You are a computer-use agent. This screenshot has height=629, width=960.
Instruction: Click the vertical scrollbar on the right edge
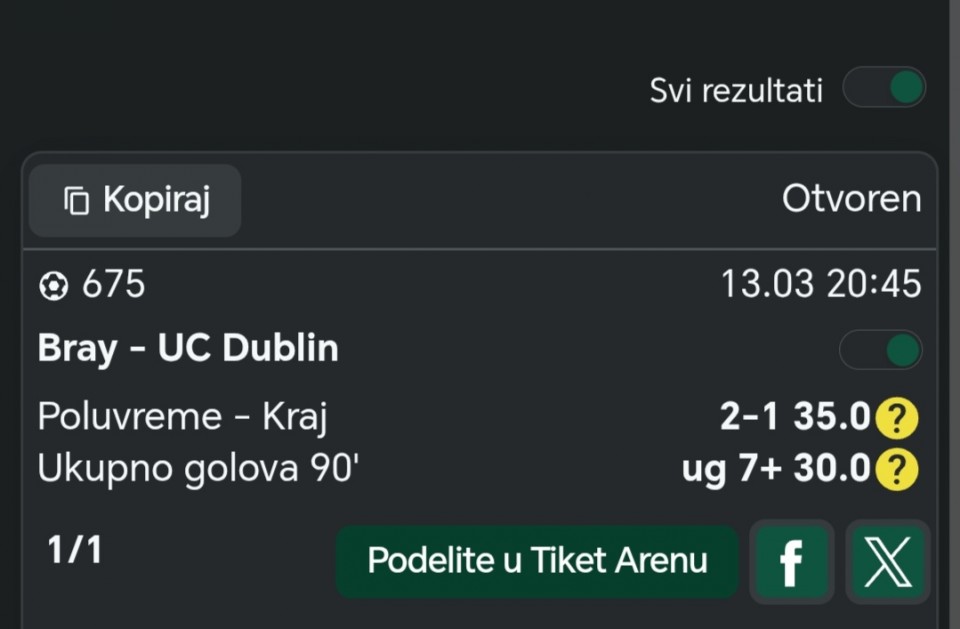coord(953,300)
